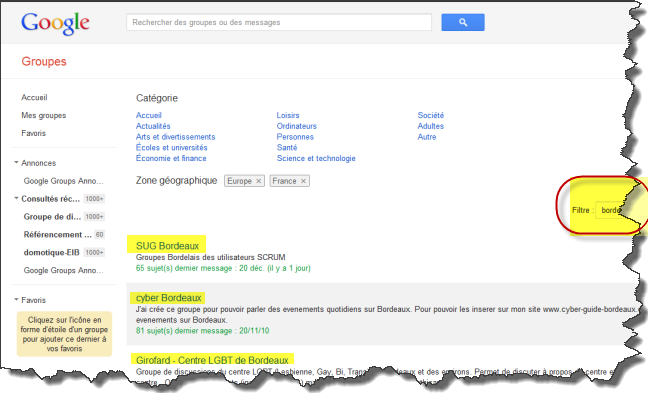Open the SUG Bordeaux group
The height and width of the screenshot is (393, 648).
point(167,246)
